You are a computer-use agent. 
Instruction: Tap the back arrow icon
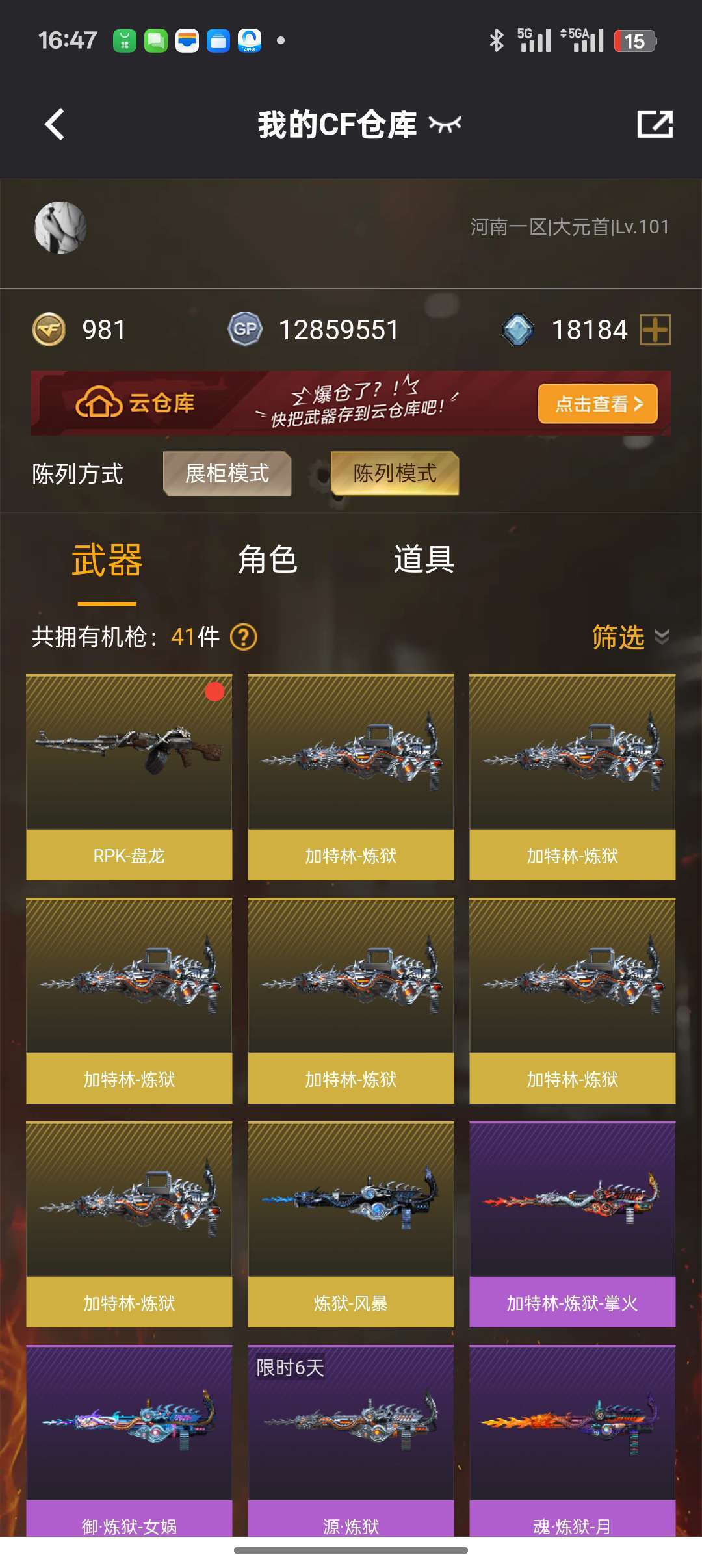(55, 124)
